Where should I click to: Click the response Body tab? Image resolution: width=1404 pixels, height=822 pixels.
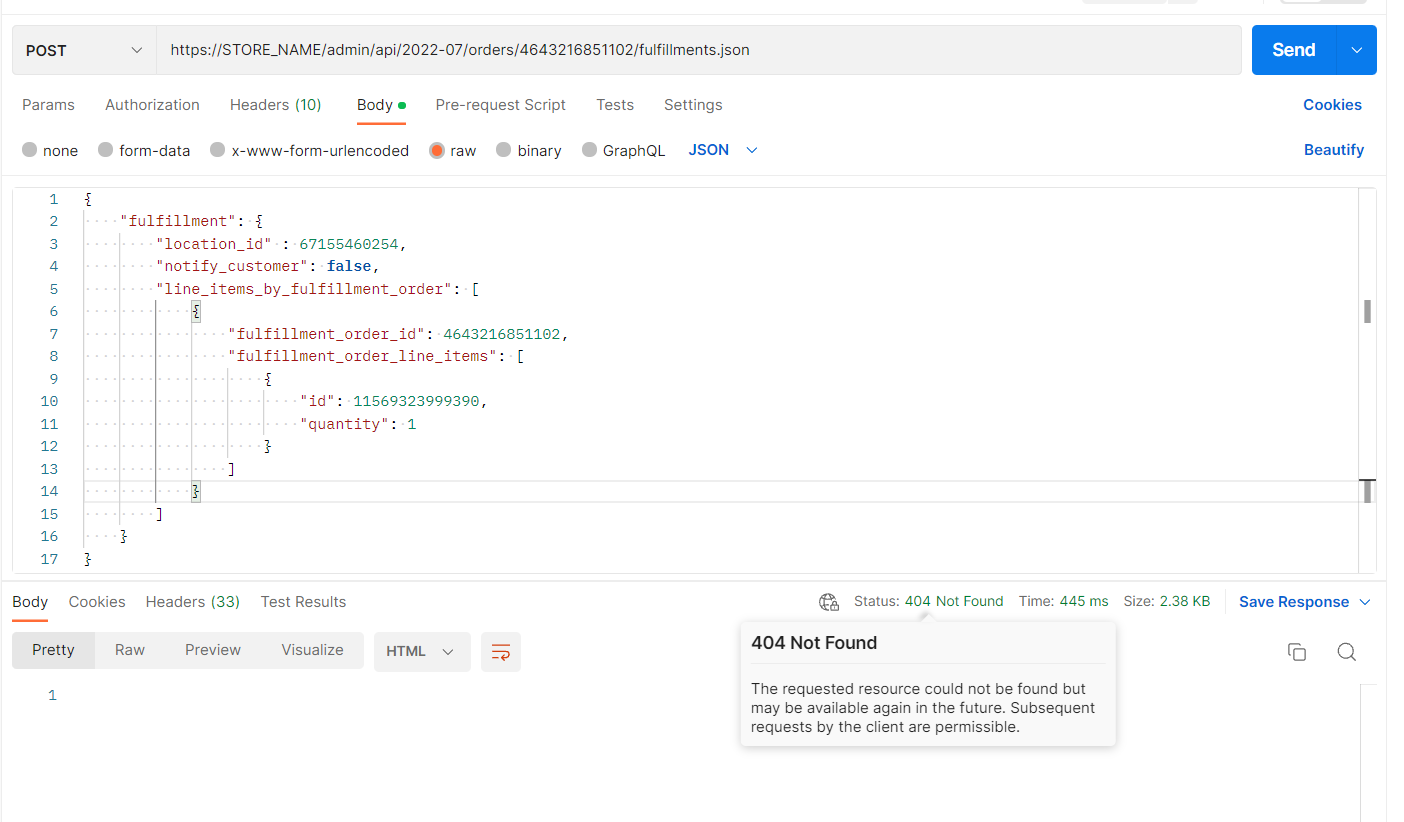pyautogui.click(x=30, y=602)
